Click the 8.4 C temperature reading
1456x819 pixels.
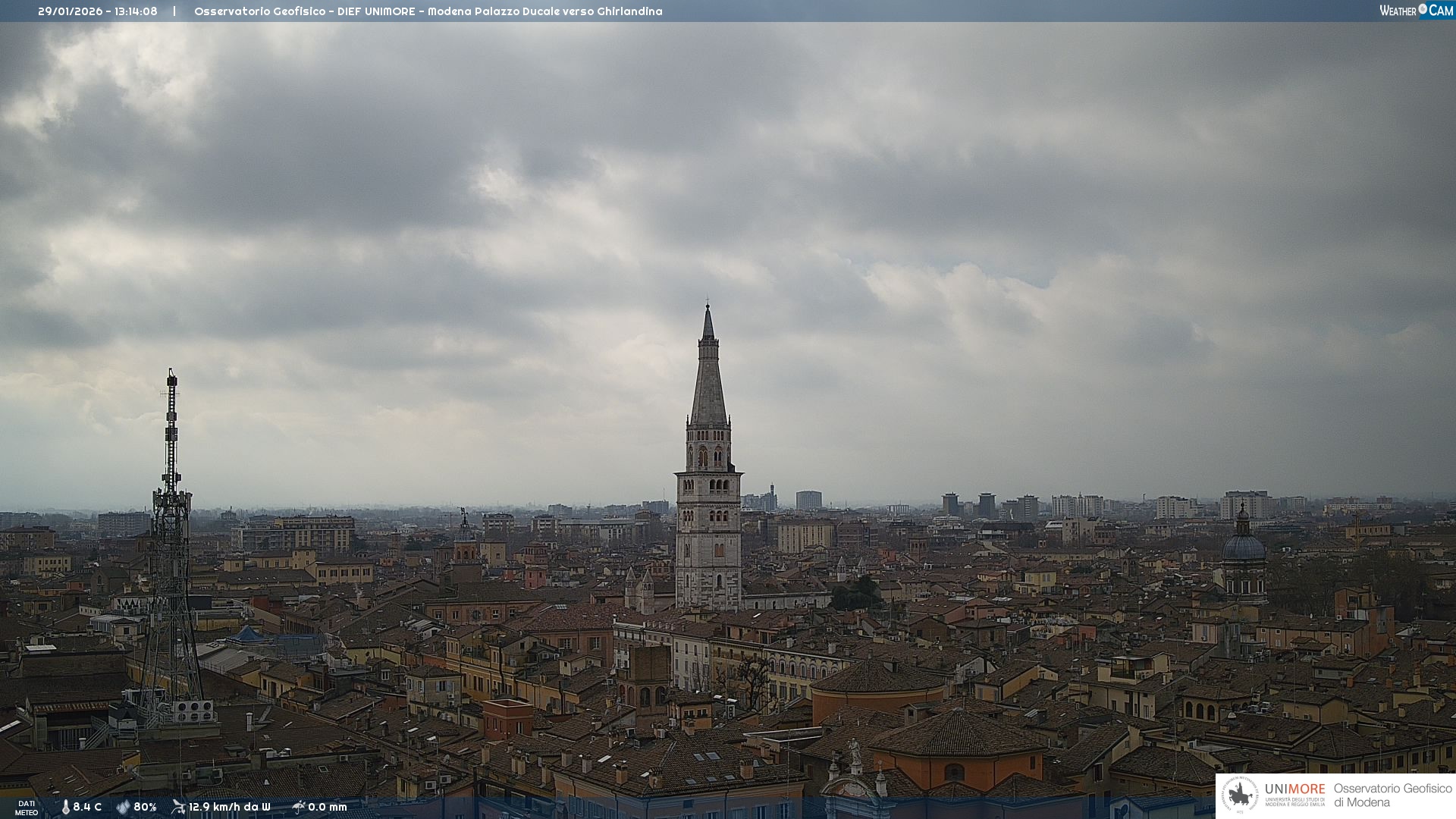click(x=87, y=808)
